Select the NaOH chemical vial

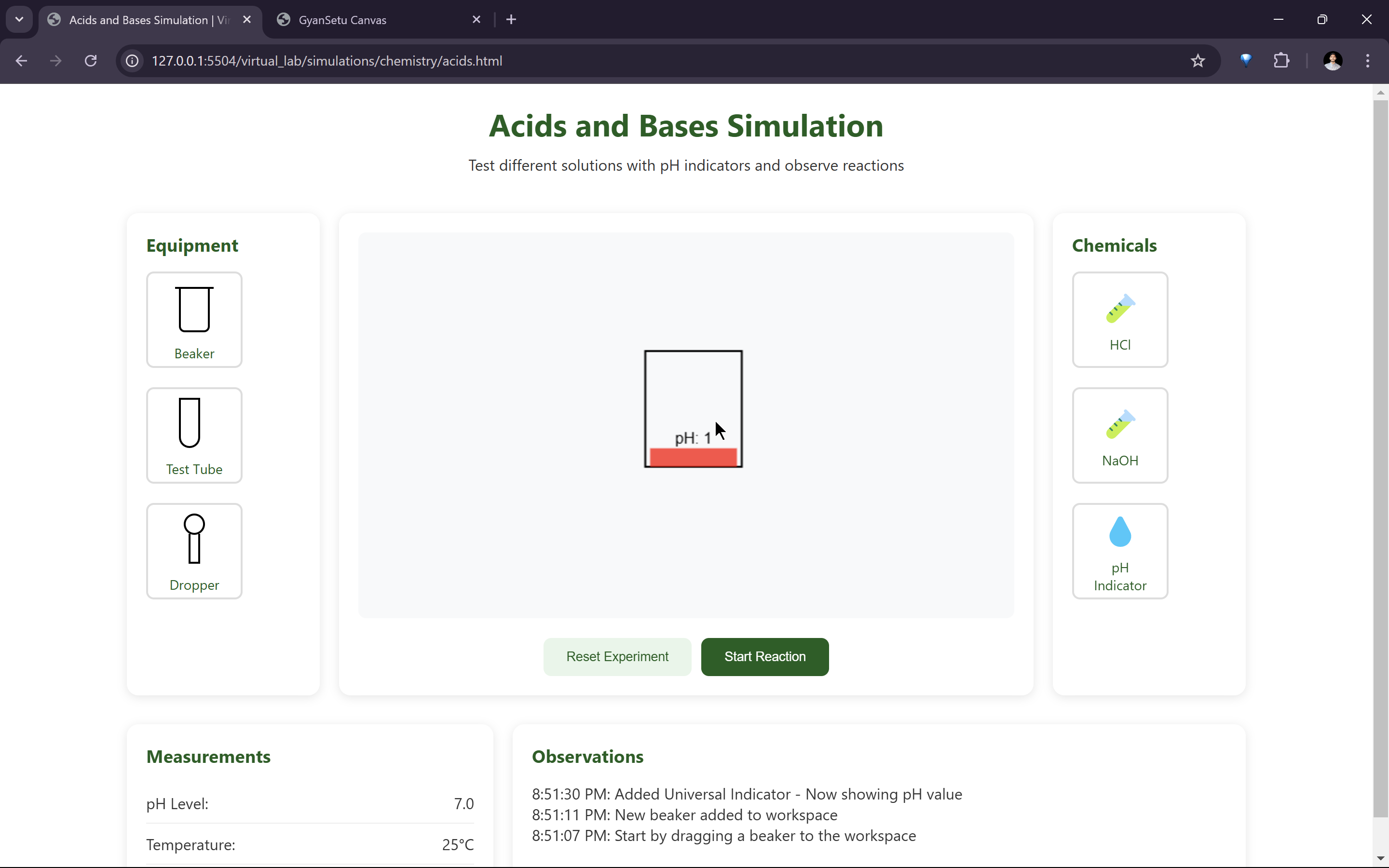pyautogui.click(x=1119, y=435)
